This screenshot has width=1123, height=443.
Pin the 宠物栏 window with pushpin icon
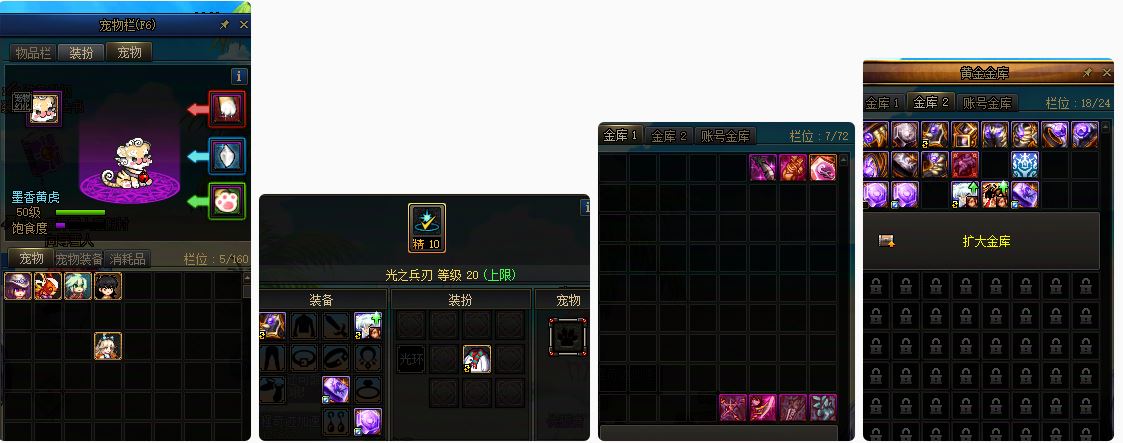tap(224, 25)
